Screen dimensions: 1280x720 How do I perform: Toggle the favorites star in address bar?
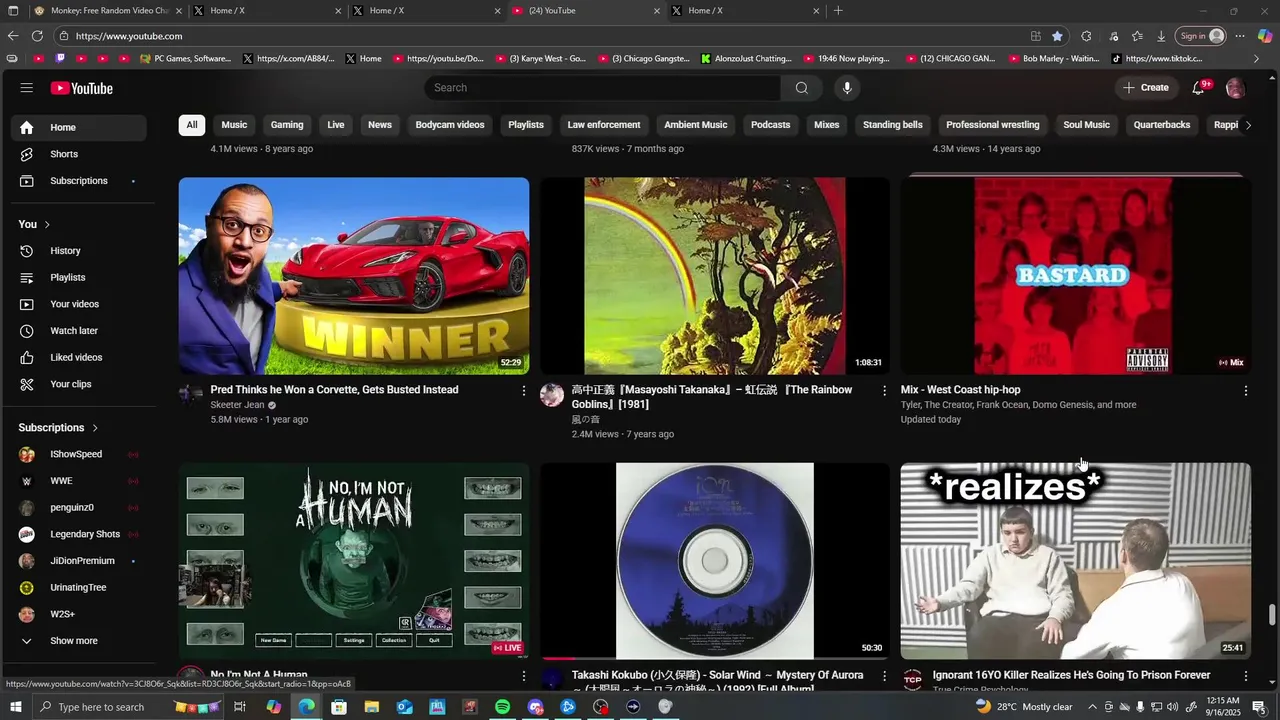pos(1057,36)
